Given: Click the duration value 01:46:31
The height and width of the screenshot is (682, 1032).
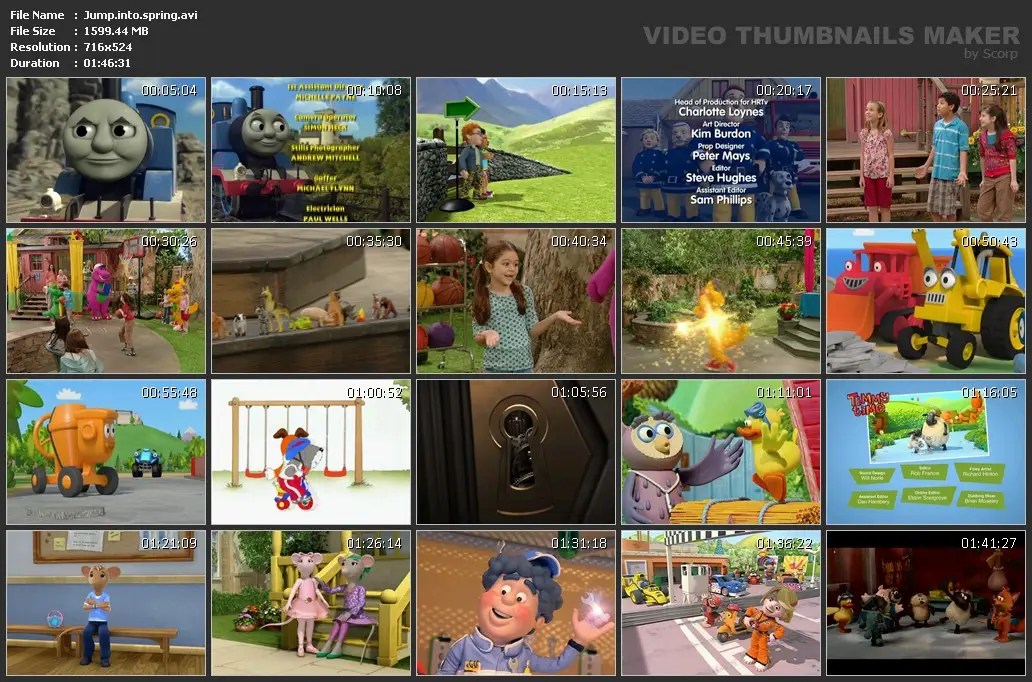Looking at the screenshot, I should (107, 63).
